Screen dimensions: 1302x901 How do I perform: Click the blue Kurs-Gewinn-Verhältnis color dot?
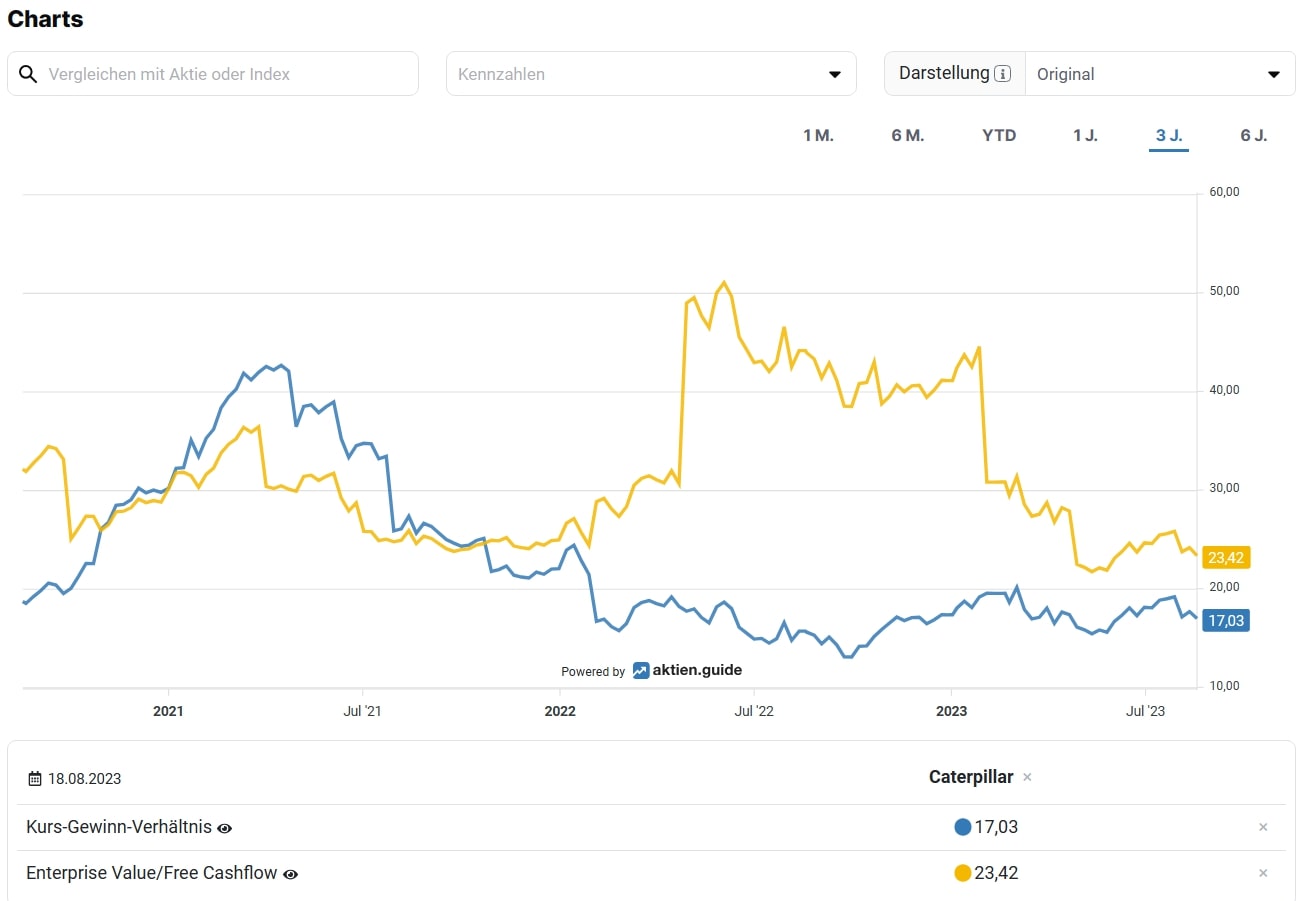963,827
